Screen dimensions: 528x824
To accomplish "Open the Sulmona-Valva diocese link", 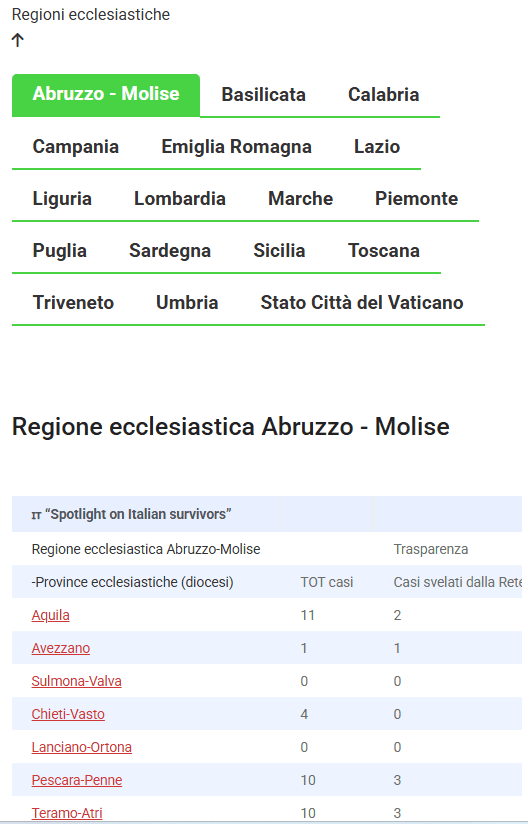I will coord(76,682).
